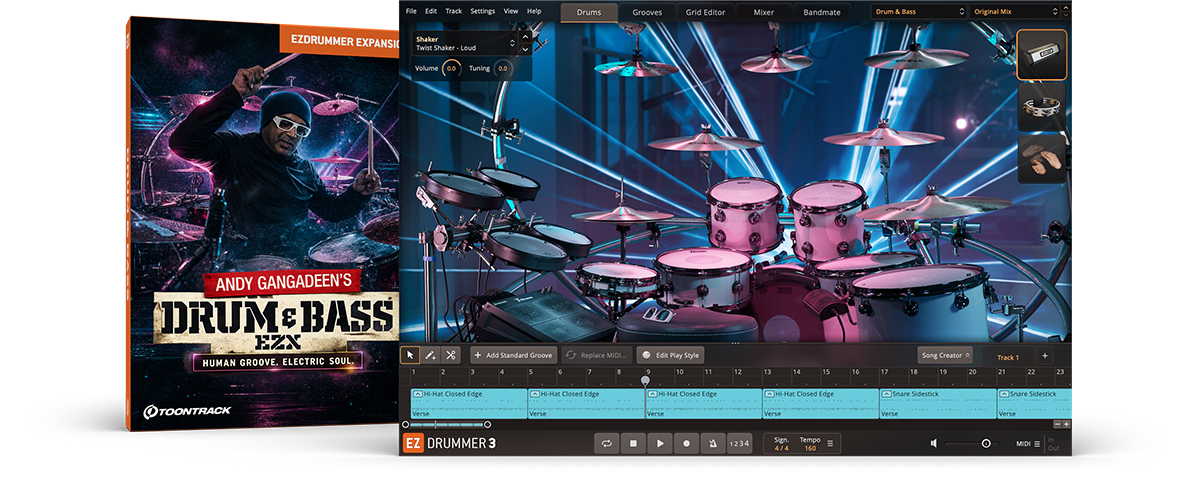The width and height of the screenshot is (1200, 488).
Task: Click the playhead marker at bar 9
Action: pos(645,380)
